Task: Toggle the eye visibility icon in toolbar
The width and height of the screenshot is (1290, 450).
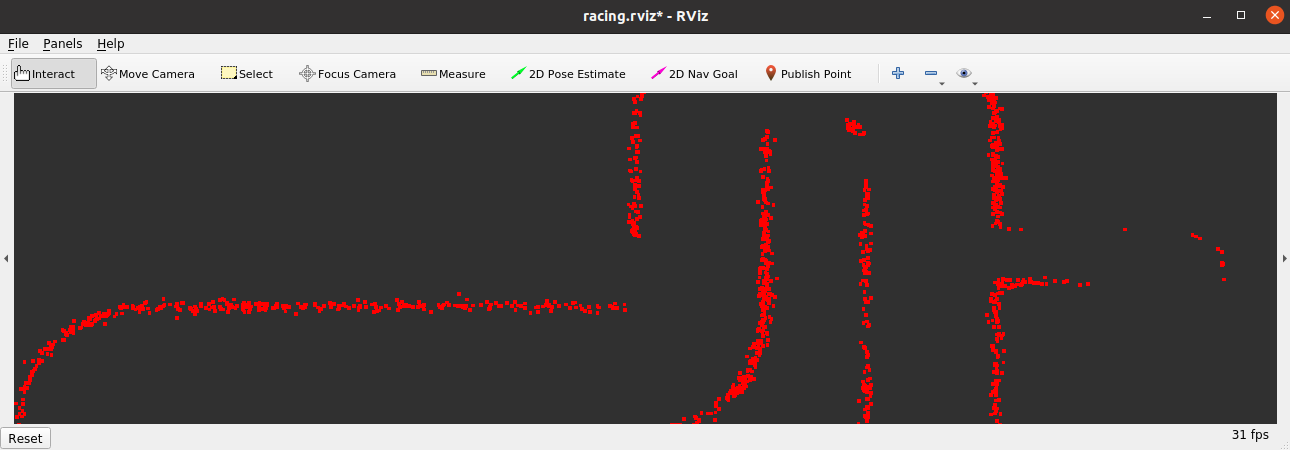Action: click(x=963, y=73)
